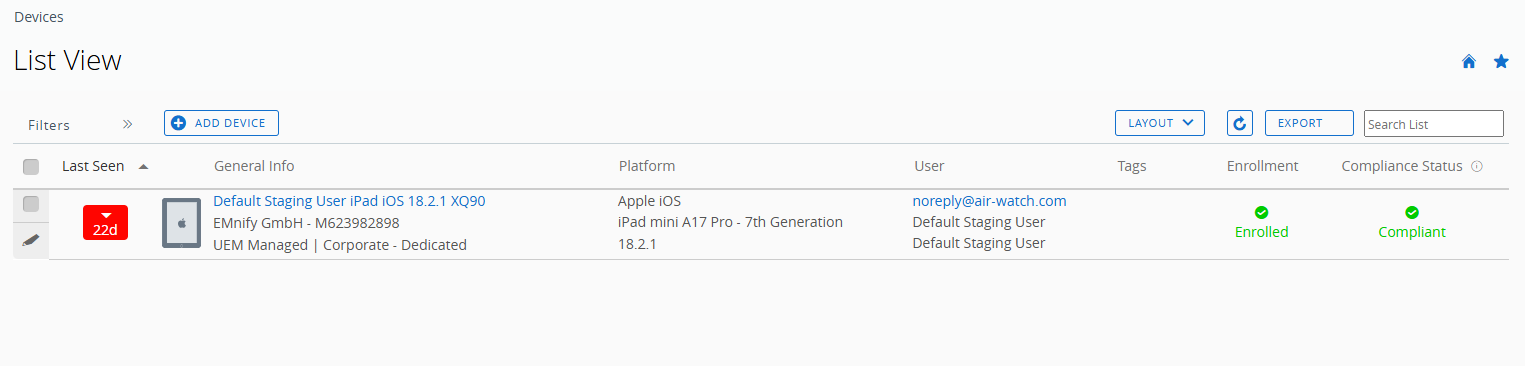
Task: Expand the Filters panel chevrons
Action: click(x=128, y=125)
